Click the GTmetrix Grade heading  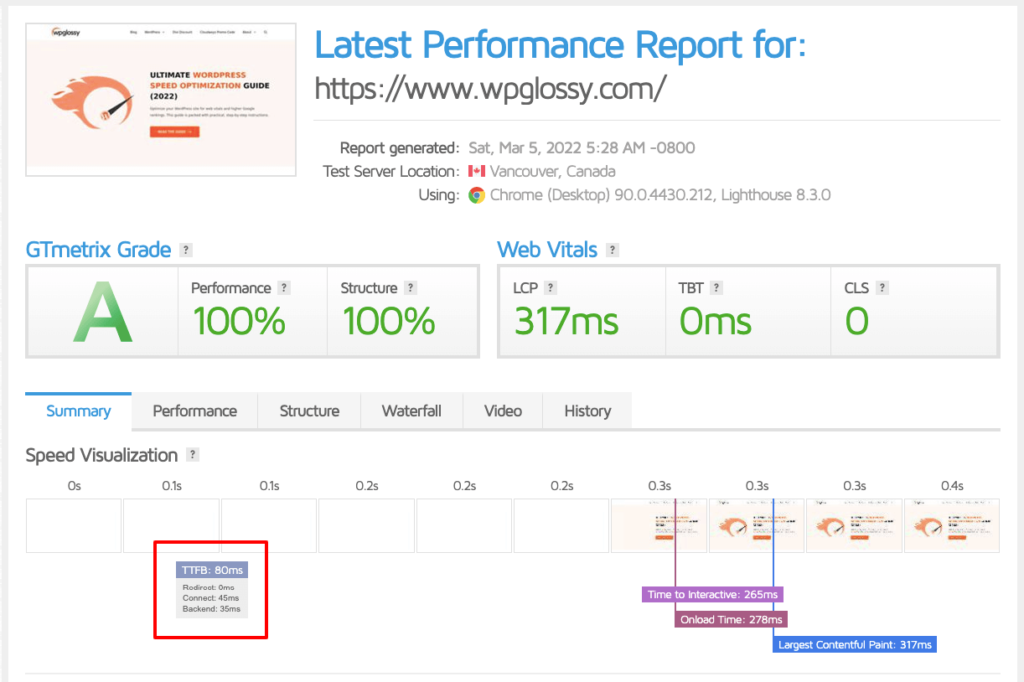(x=99, y=250)
